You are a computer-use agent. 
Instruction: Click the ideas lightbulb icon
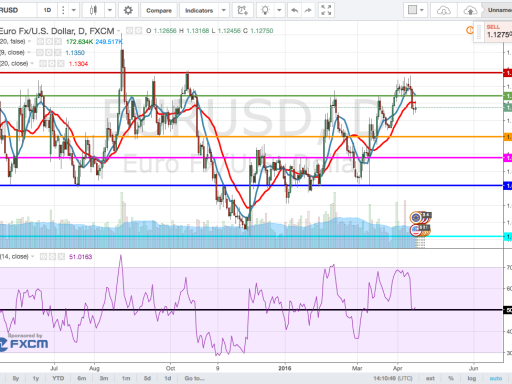coord(265,10)
